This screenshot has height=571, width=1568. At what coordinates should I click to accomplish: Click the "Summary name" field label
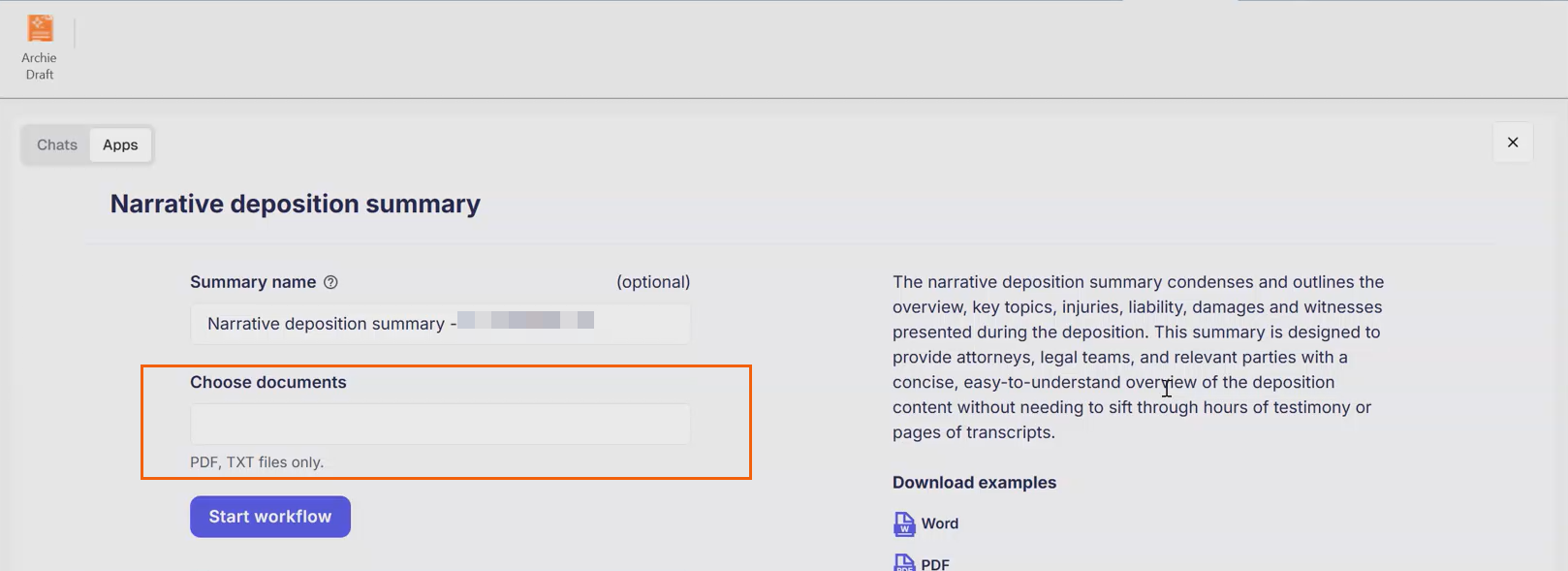(x=253, y=282)
